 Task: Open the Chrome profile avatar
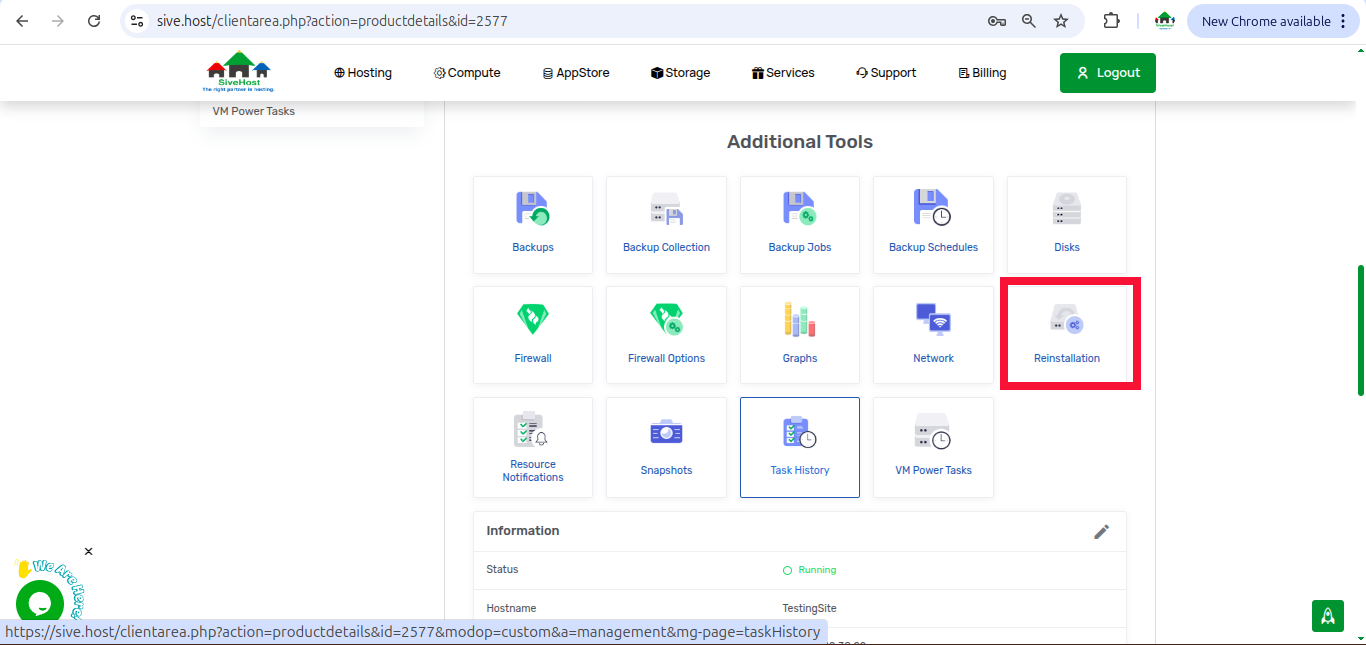tap(1164, 21)
